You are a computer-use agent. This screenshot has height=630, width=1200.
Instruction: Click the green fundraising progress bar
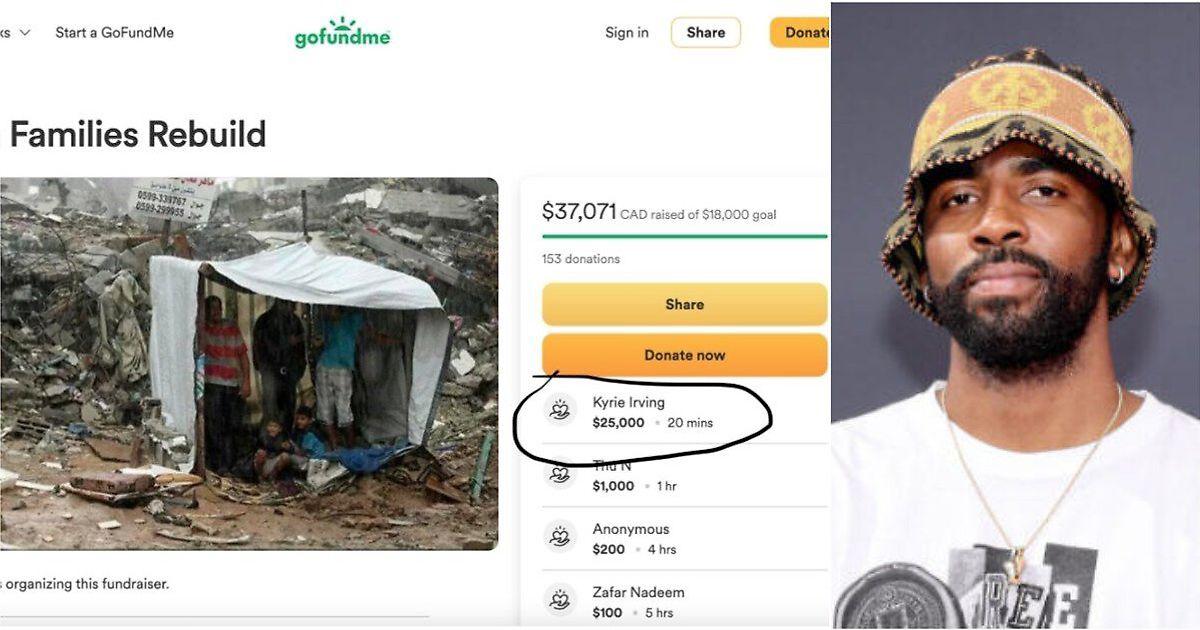685,236
